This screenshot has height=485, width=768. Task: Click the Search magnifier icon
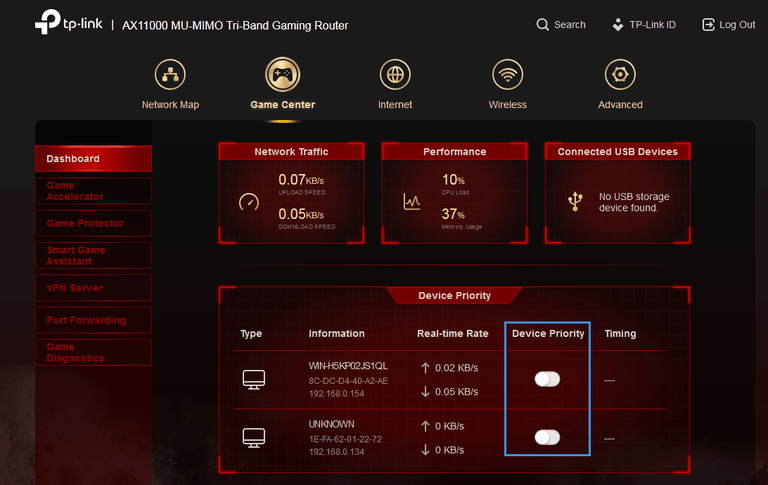[x=542, y=24]
